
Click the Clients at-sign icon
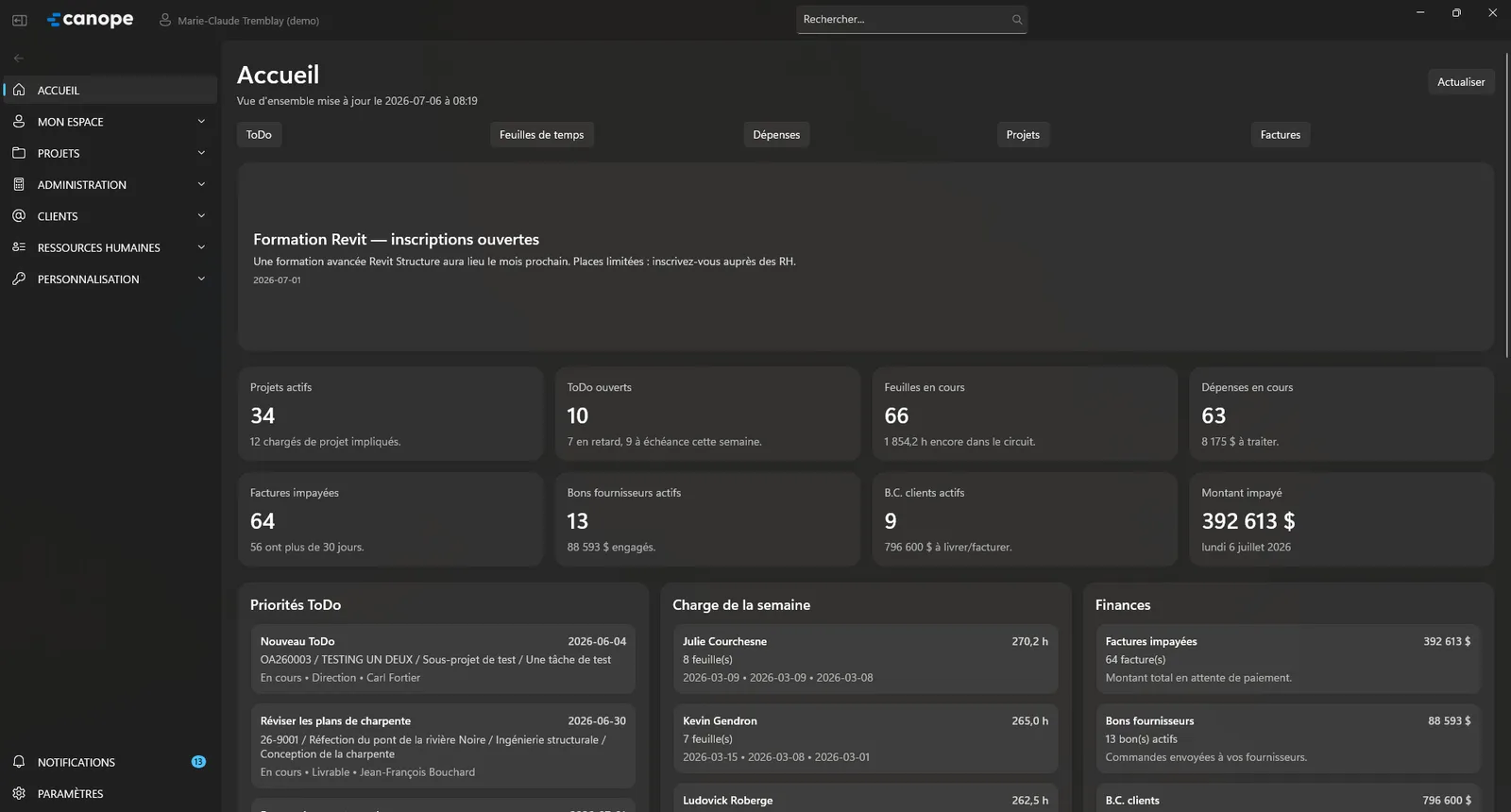tap(19, 215)
